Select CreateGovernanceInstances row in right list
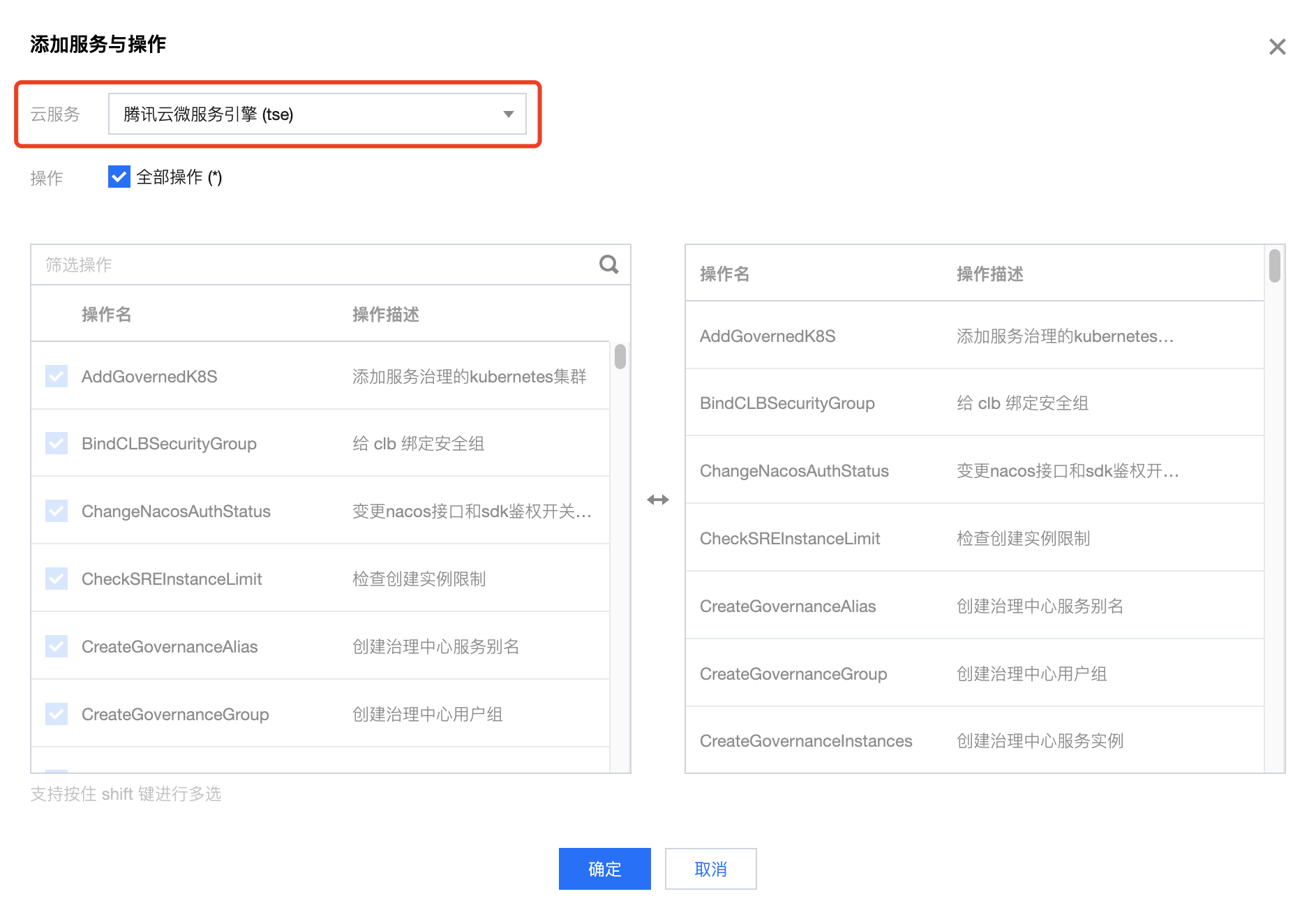Screen dimensions: 1316x917 [x=975, y=740]
